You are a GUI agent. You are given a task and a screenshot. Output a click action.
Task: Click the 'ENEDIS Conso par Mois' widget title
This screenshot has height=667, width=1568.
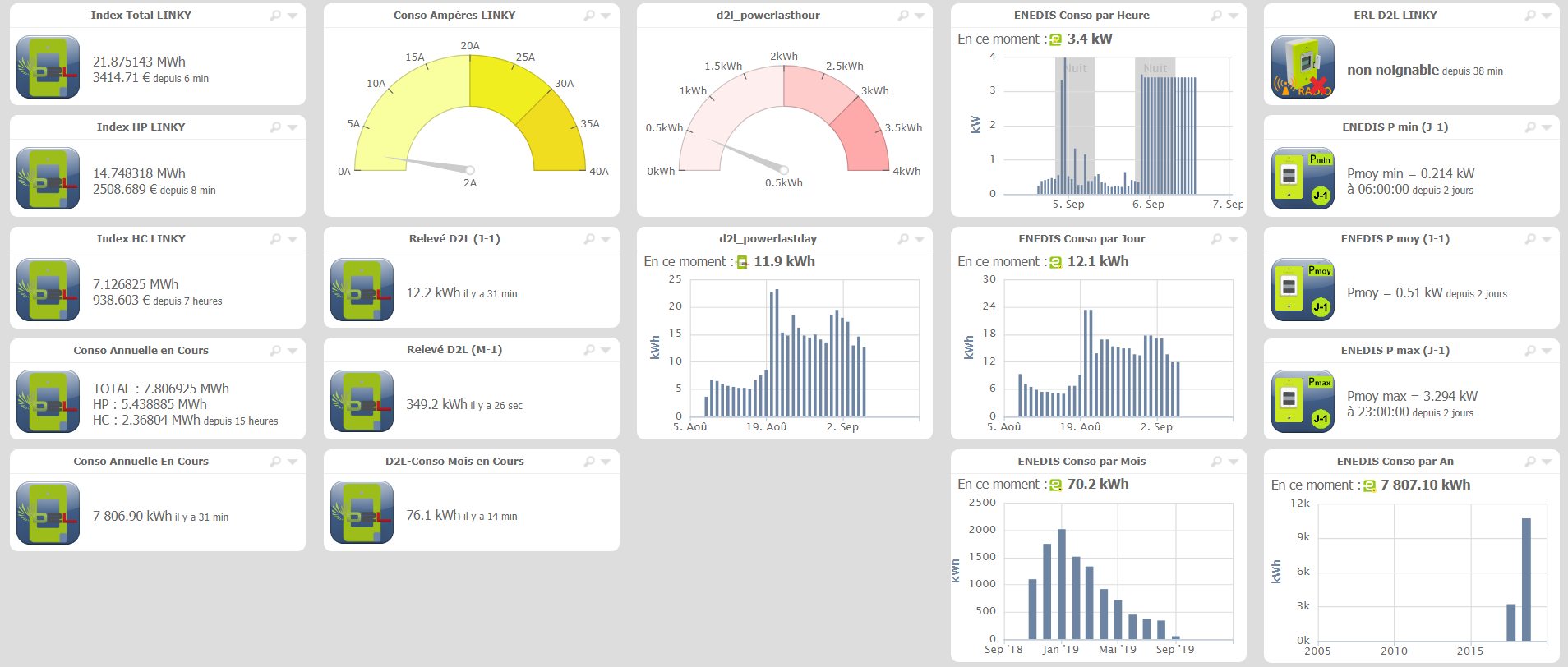pyautogui.click(x=1081, y=462)
